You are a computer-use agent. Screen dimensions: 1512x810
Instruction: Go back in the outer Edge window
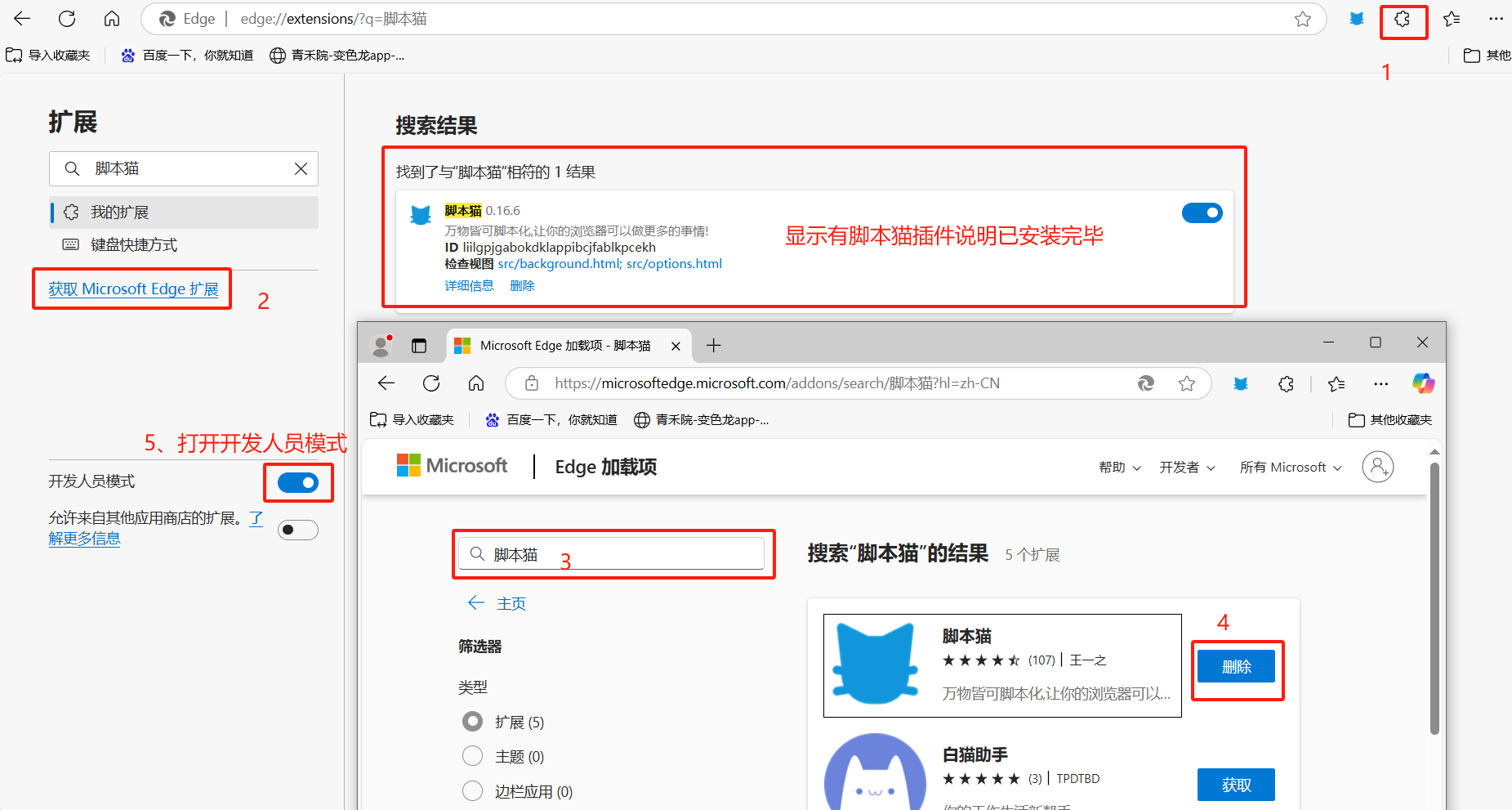tap(22, 19)
